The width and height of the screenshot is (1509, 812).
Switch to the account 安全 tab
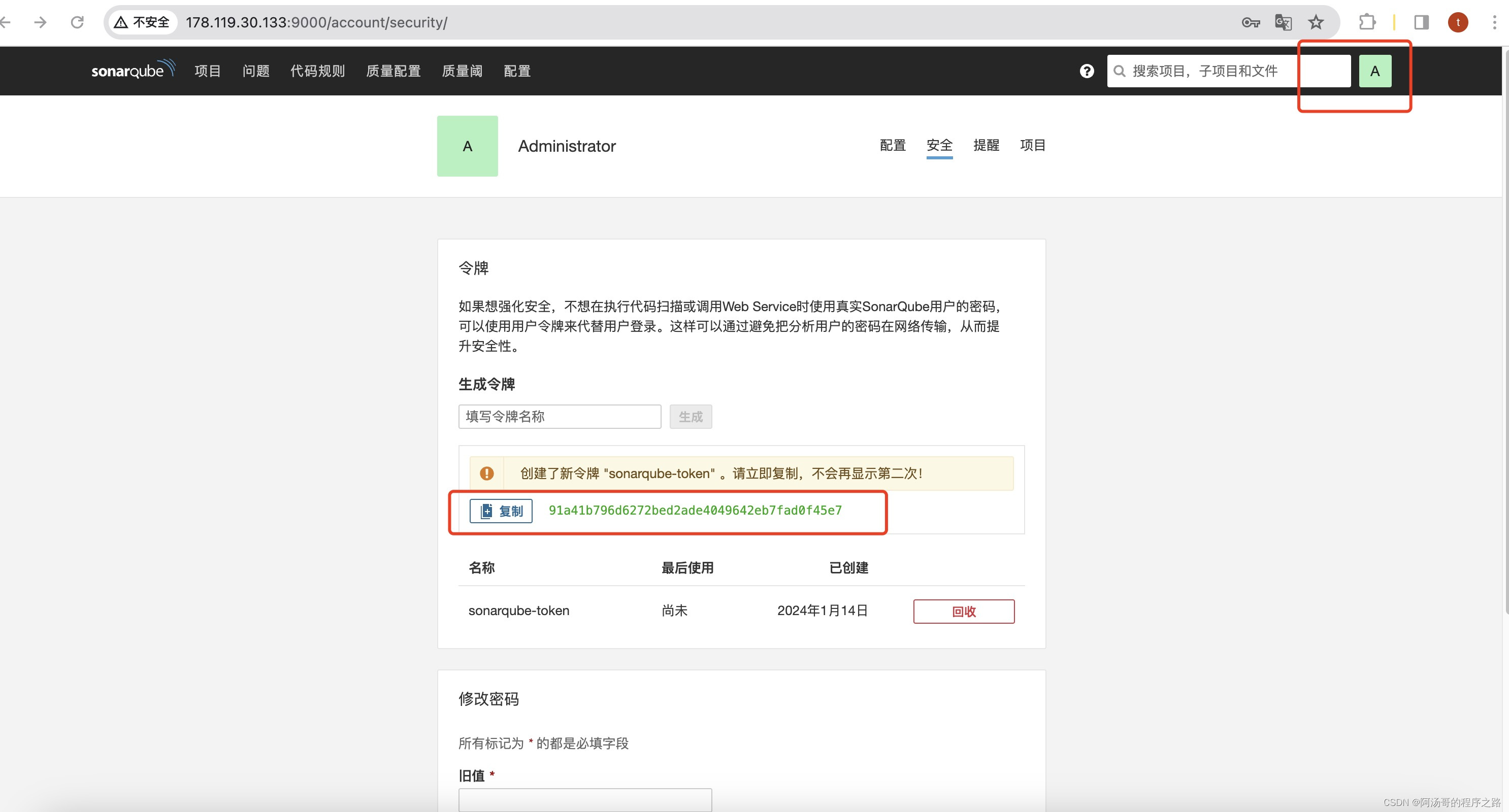pos(940,145)
